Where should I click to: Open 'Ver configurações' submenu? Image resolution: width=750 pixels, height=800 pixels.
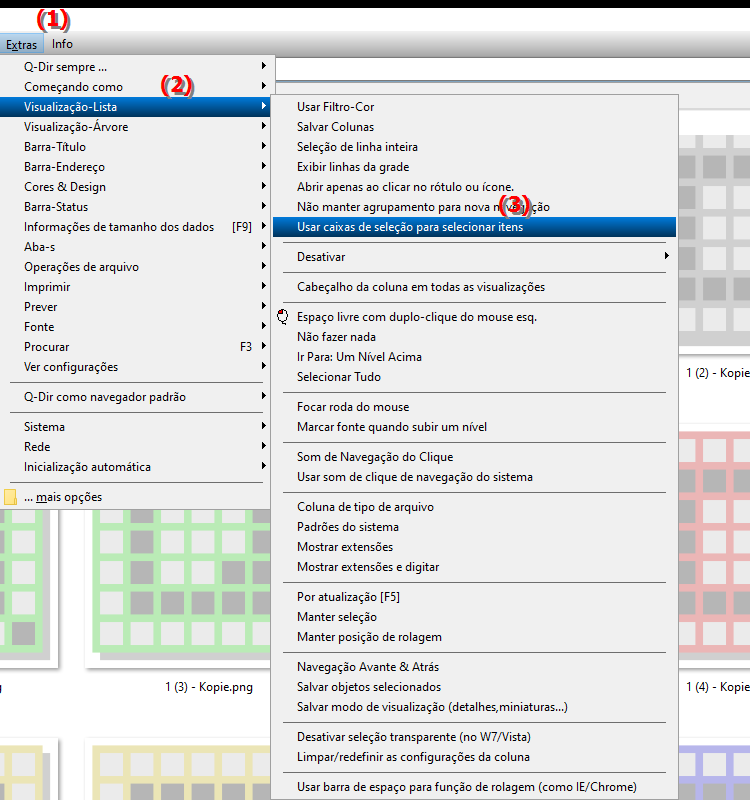(135, 367)
